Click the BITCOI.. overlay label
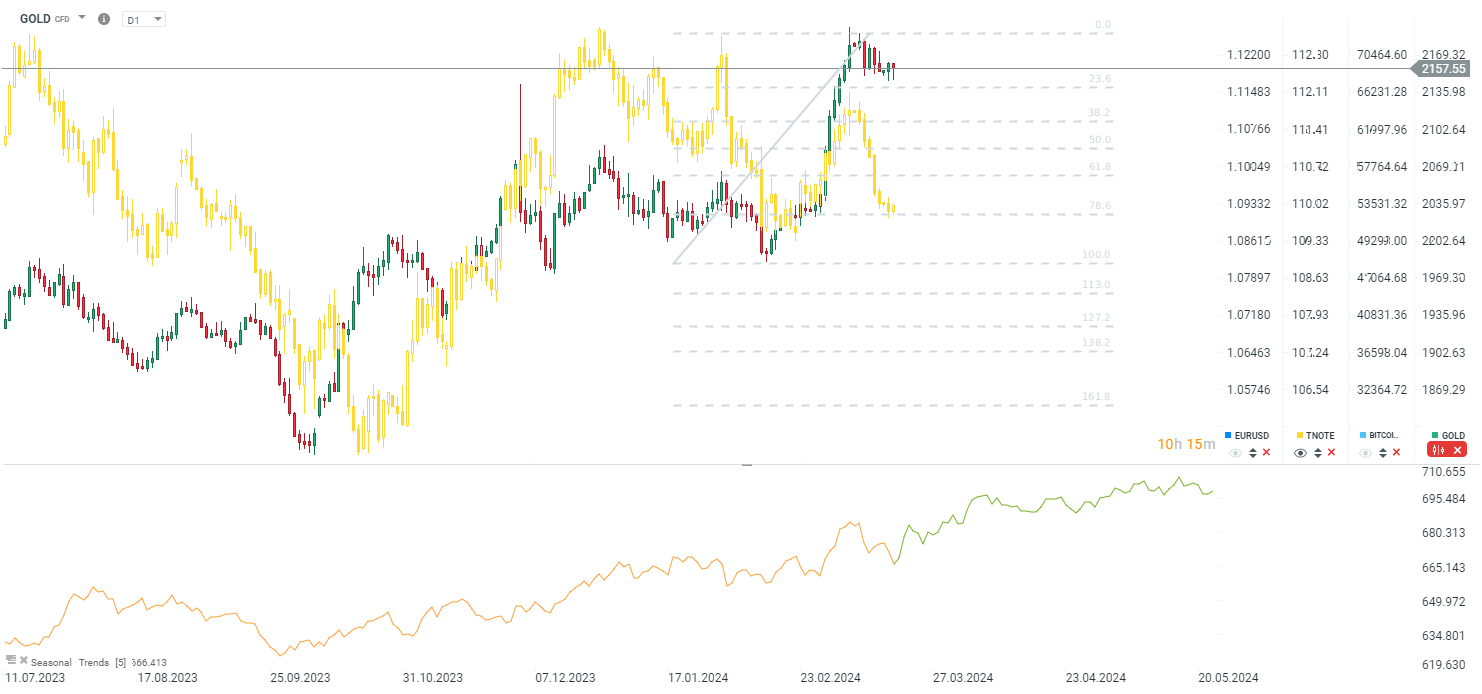 pyautogui.click(x=1384, y=435)
